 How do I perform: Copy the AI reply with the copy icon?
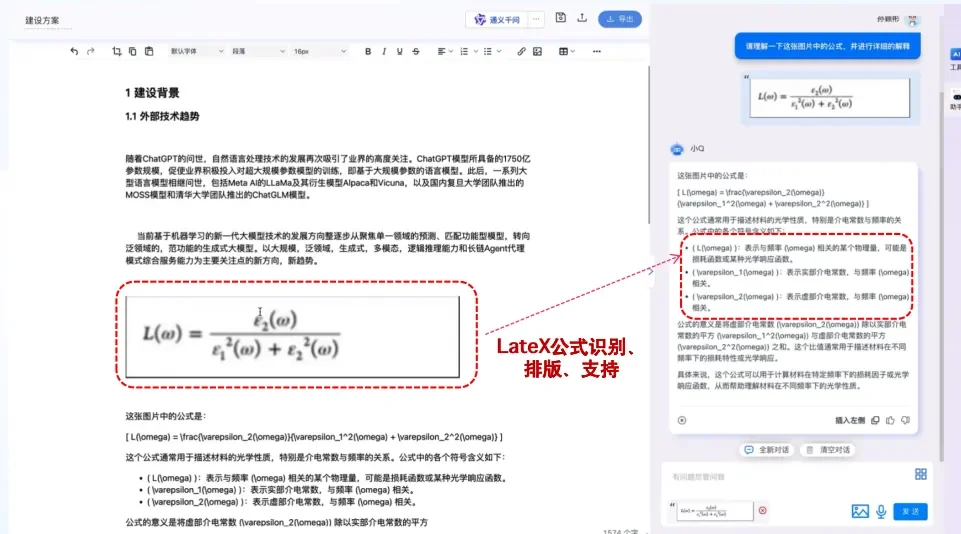pos(876,421)
